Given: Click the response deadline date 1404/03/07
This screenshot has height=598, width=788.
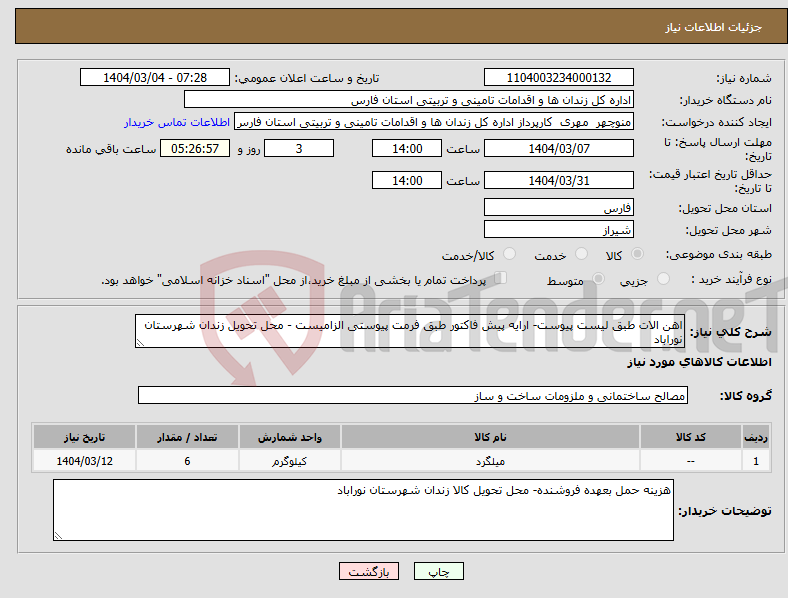Looking at the screenshot, I should (559, 148).
